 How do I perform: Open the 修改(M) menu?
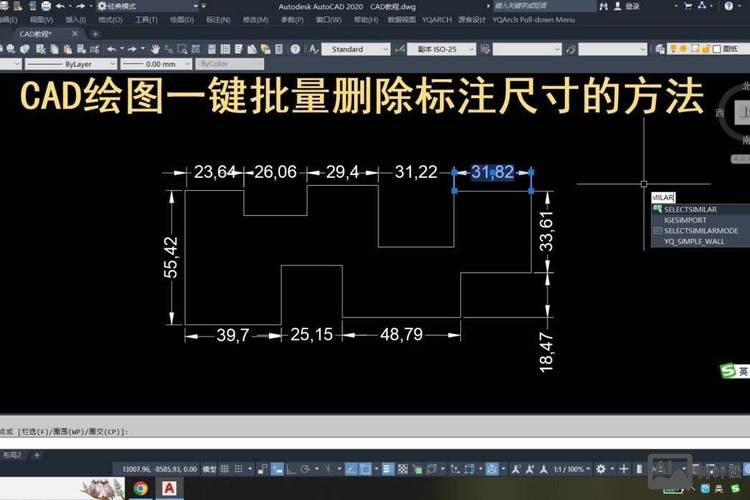(x=255, y=20)
